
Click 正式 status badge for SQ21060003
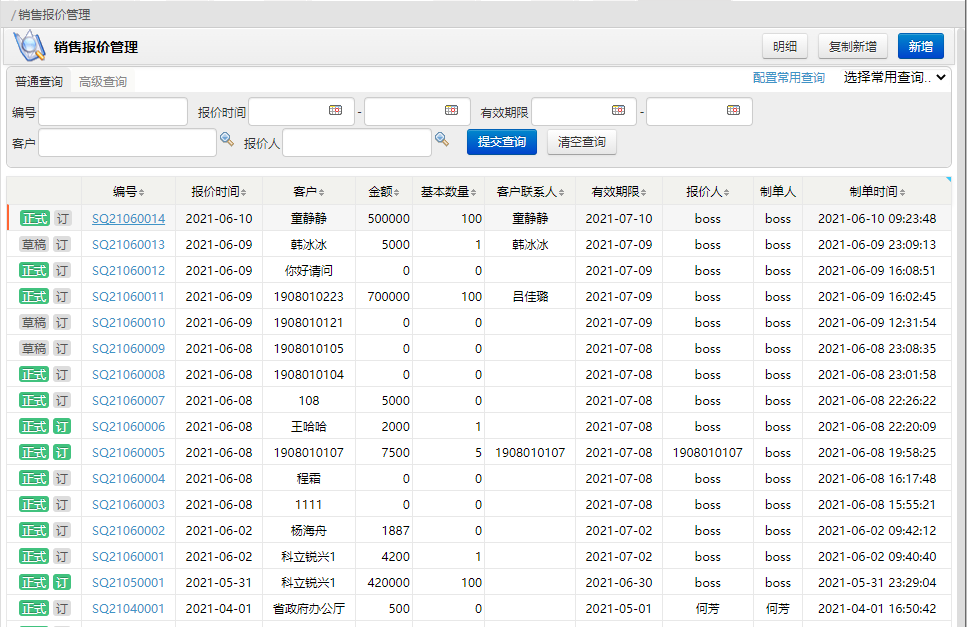[35, 504]
